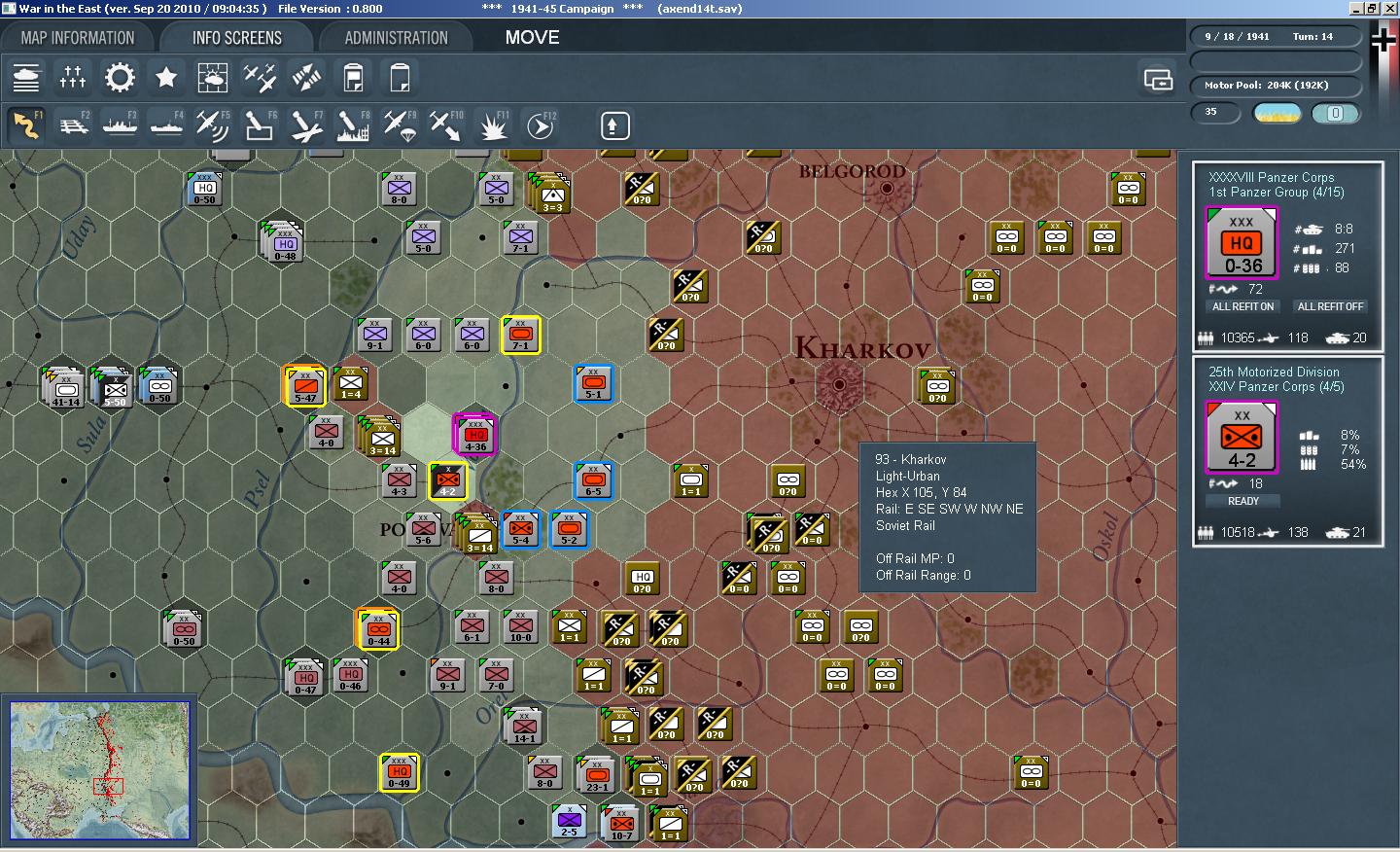The width and height of the screenshot is (1400, 852).
Task: Click the Belgorod city marker
Action: tap(887, 187)
